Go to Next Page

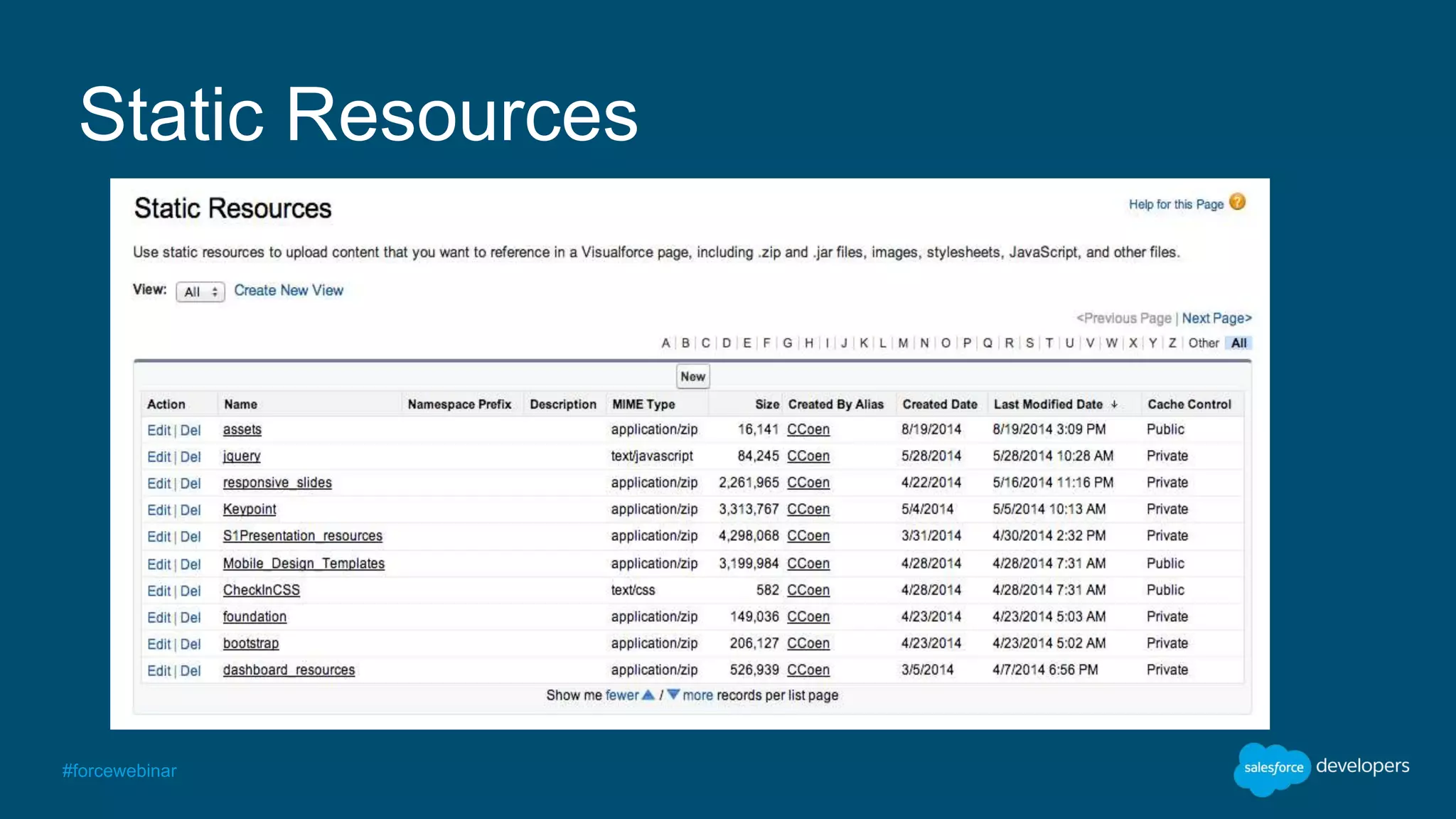click(x=1216, y=318)
